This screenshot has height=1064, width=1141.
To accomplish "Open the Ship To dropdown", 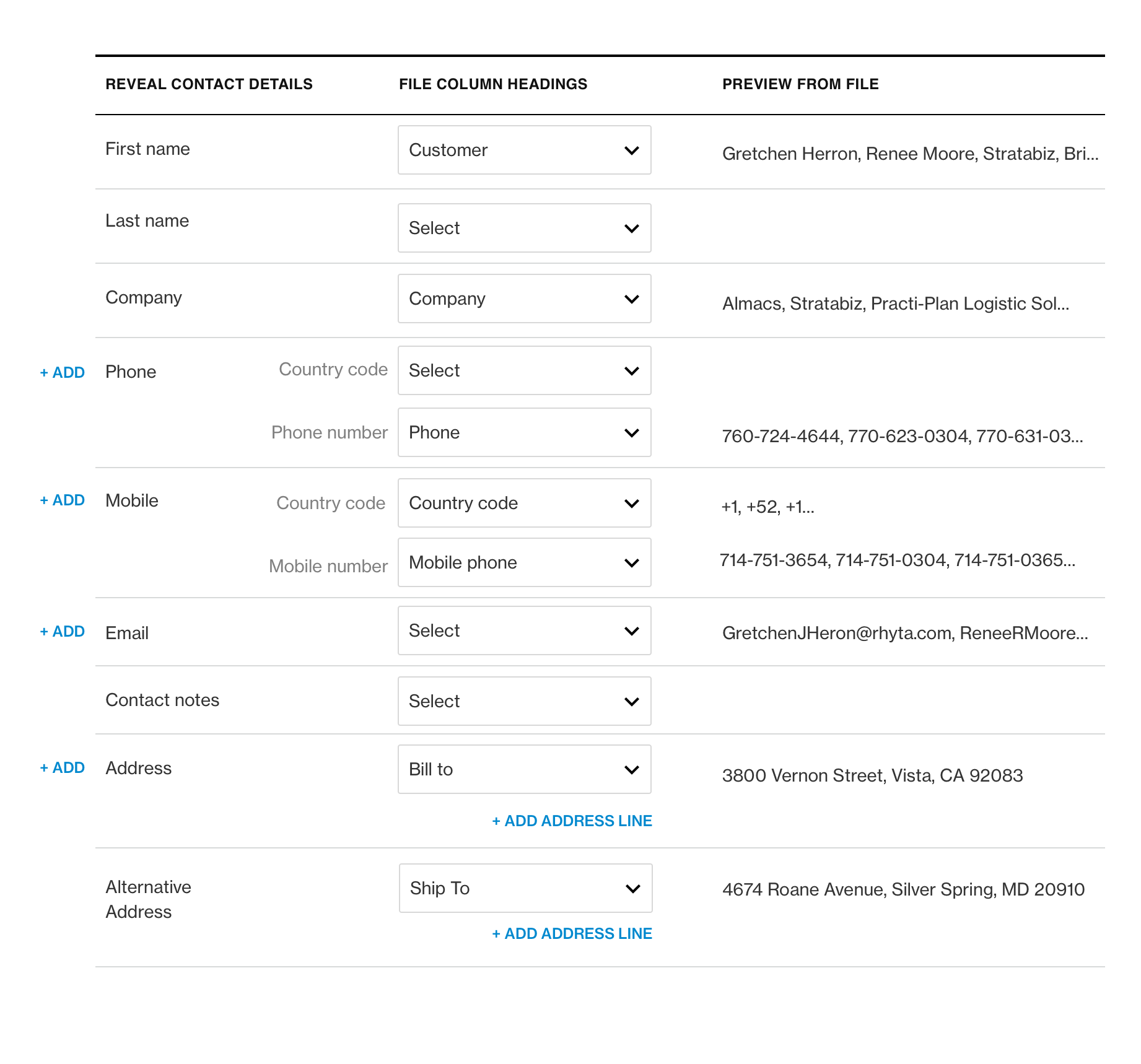I will coord(525,888).
